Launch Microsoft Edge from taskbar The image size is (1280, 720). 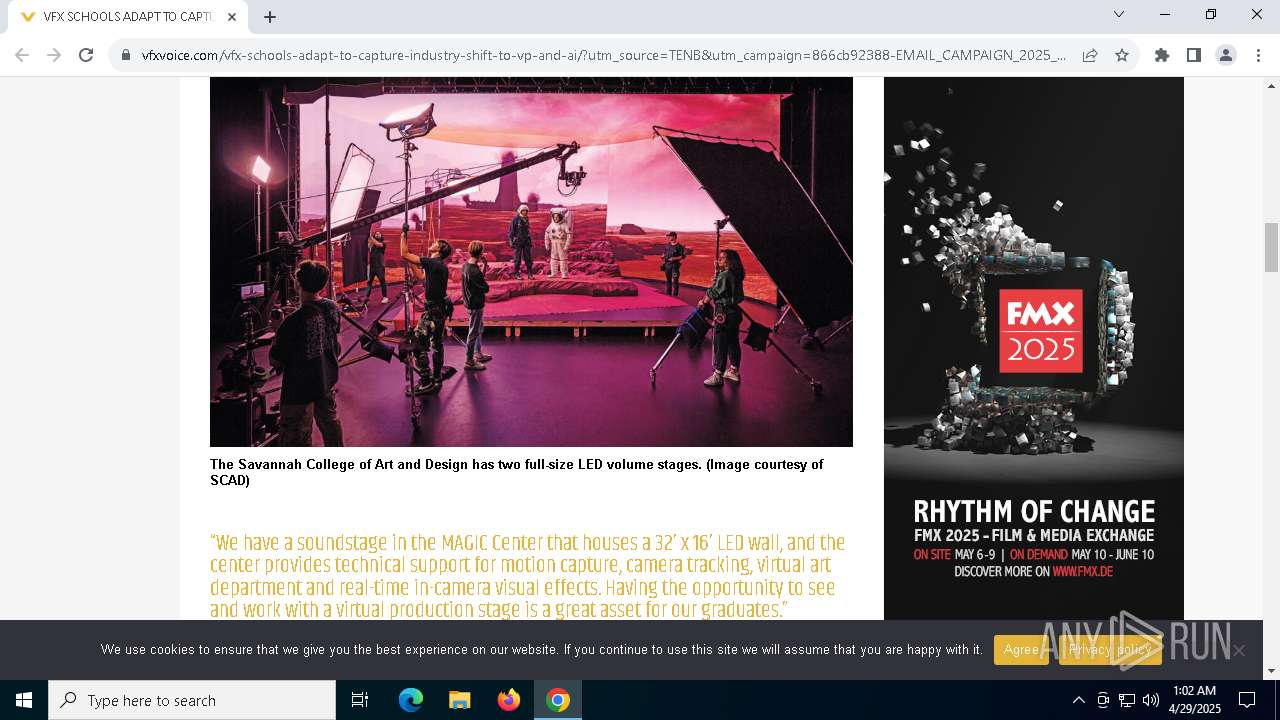coord(411,700)
